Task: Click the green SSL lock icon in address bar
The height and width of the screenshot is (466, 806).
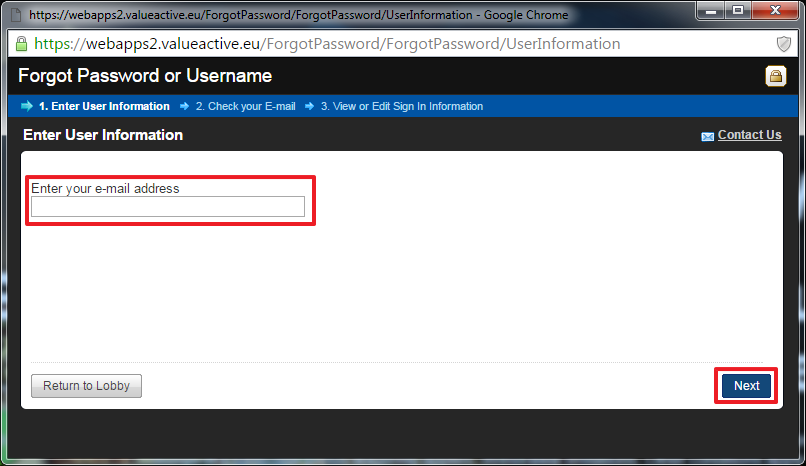Action: 22,44
